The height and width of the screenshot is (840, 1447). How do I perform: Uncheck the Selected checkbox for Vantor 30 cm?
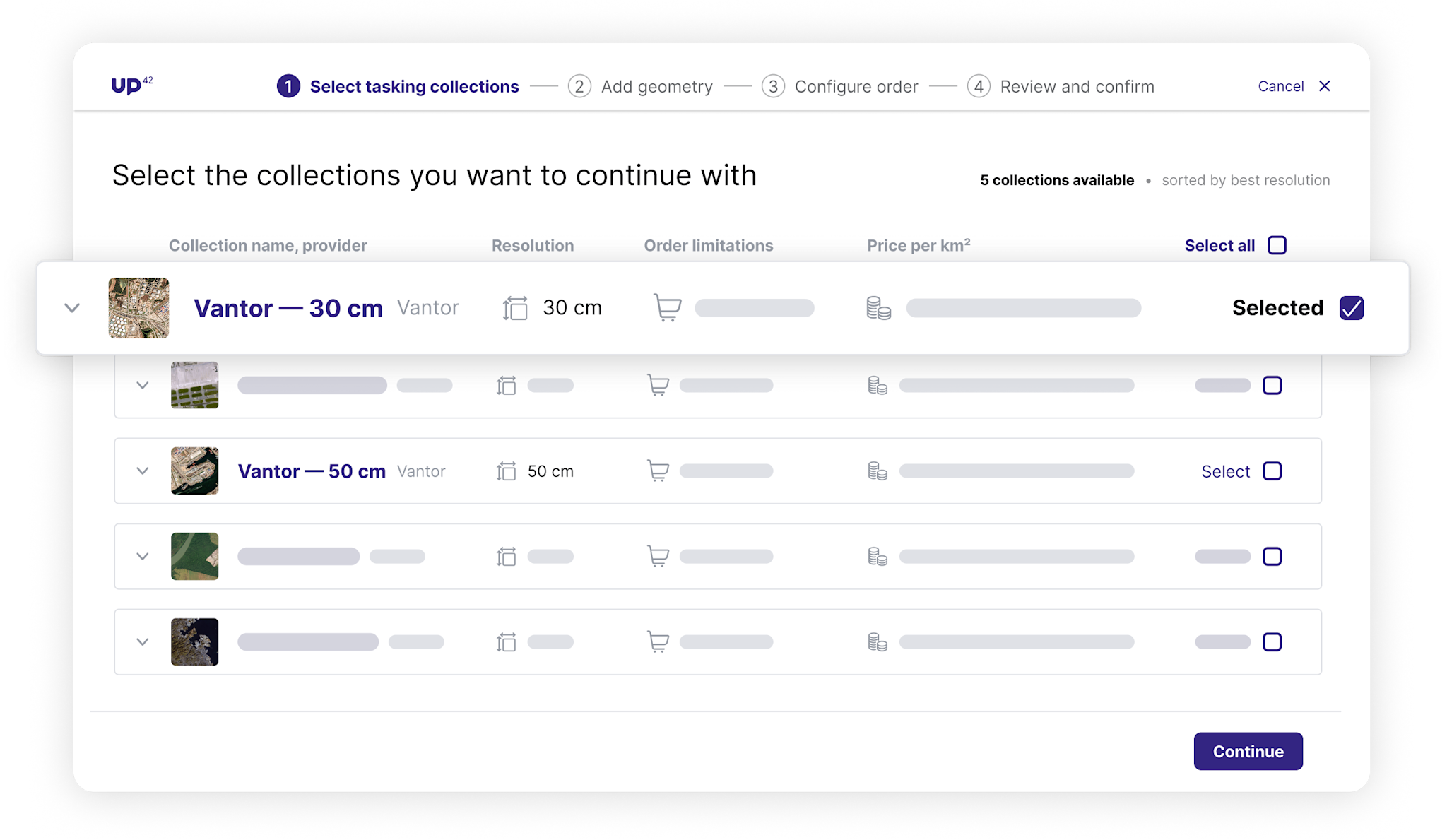[x=1351, y=308]
